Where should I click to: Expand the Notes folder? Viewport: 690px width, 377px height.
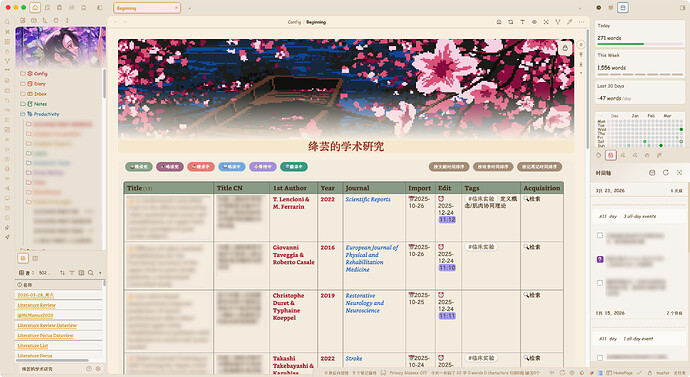pos(34,104)
